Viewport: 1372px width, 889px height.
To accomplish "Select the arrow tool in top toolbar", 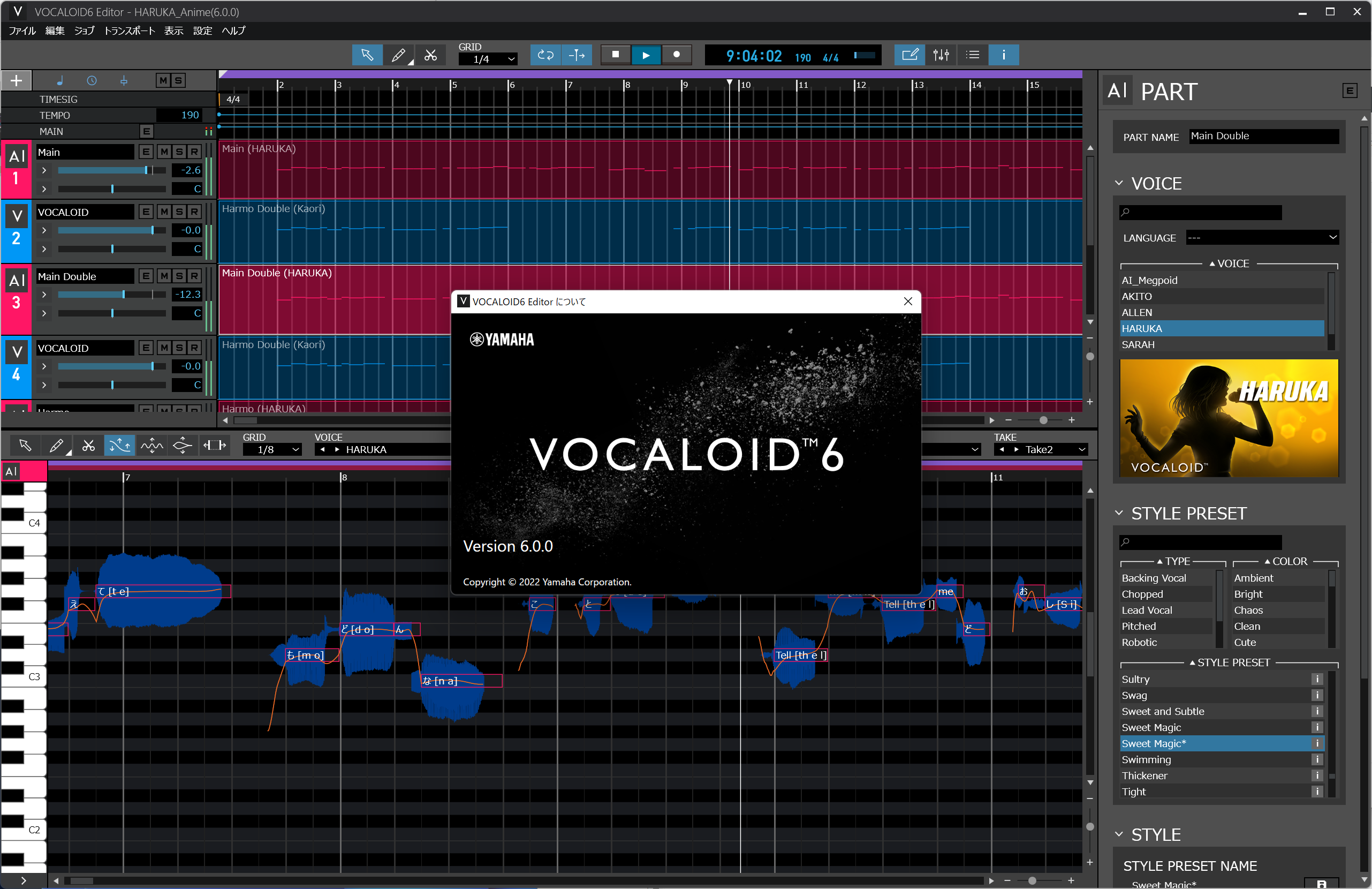I will coord(367,55).
